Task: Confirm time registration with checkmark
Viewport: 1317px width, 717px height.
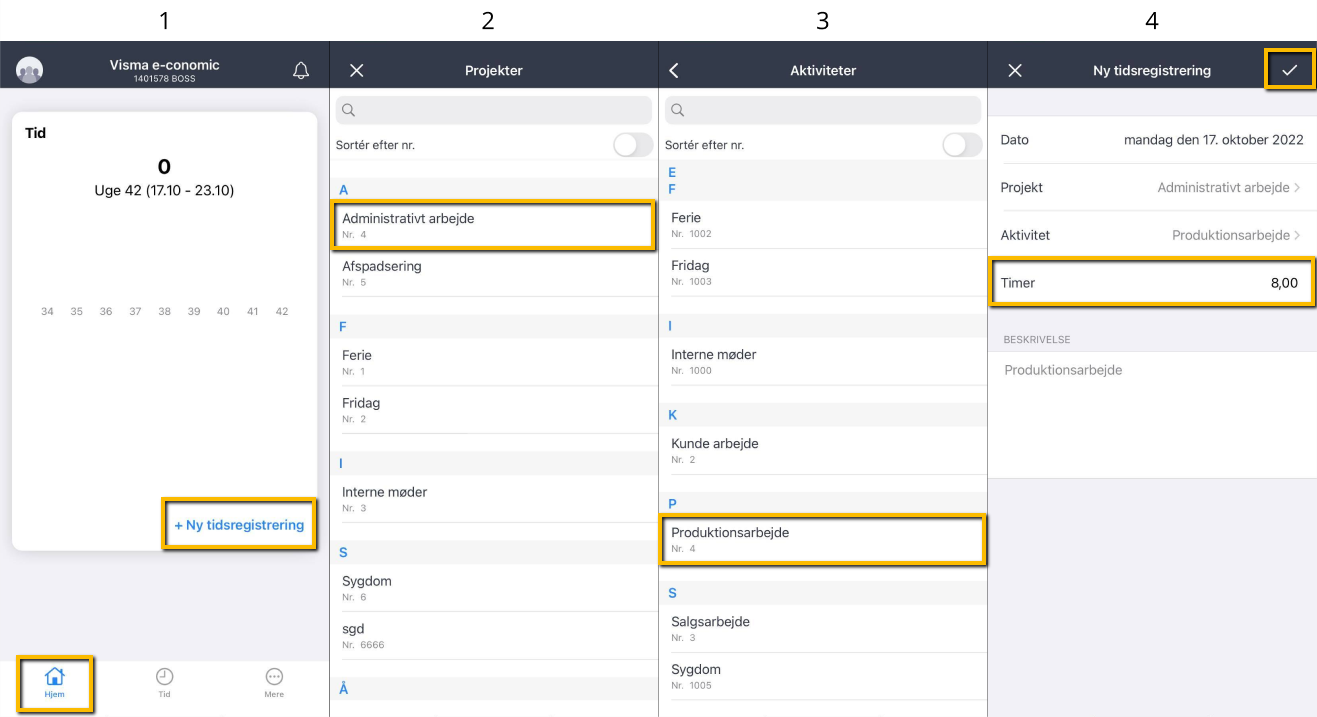Action: coord(1289,70)
